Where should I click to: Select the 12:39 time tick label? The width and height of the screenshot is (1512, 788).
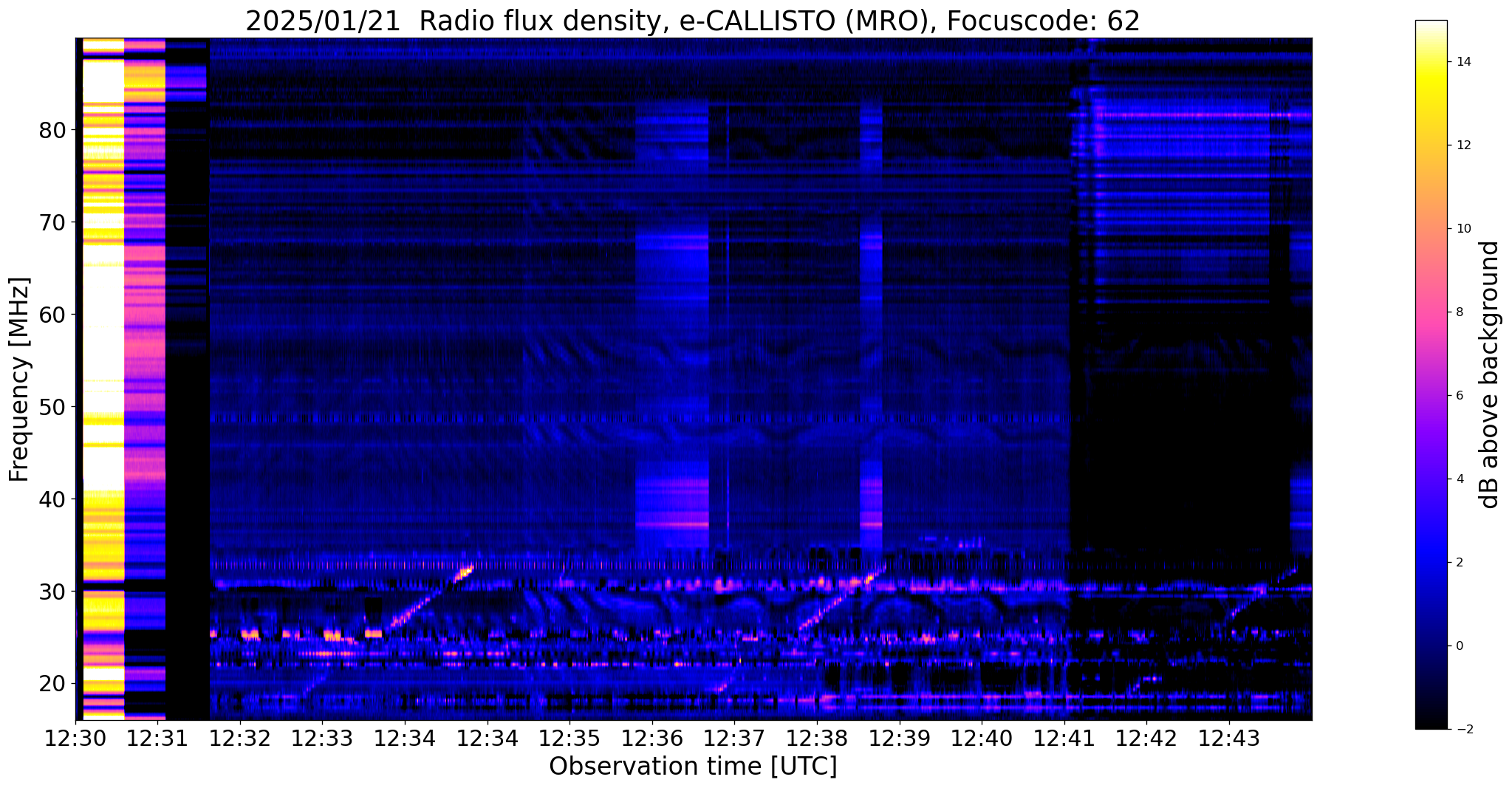[899, 739]
